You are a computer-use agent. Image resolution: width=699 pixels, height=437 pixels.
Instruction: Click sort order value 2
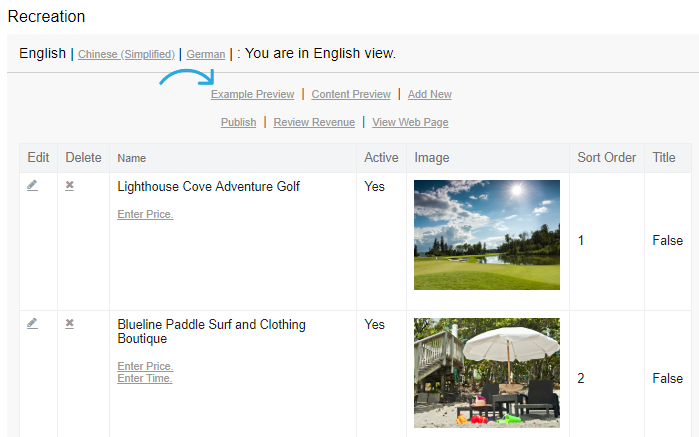pyautogui.click(x=581, y=379)
